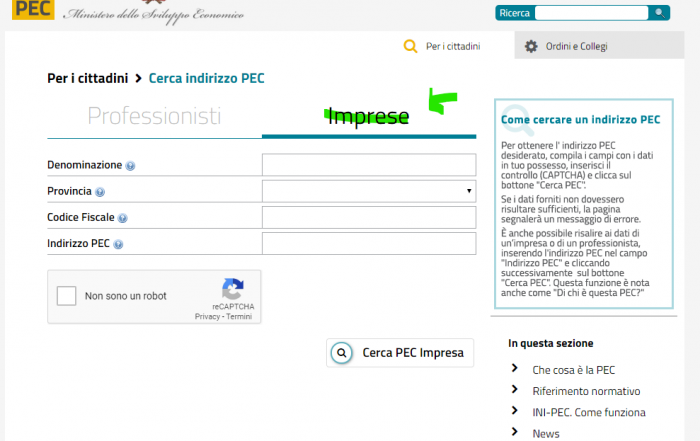Image resolution: width=700 pixels, height=441 pixels.
Task: Open the Ordini e Collegi menu item
Action: click(x=576, y=46)
